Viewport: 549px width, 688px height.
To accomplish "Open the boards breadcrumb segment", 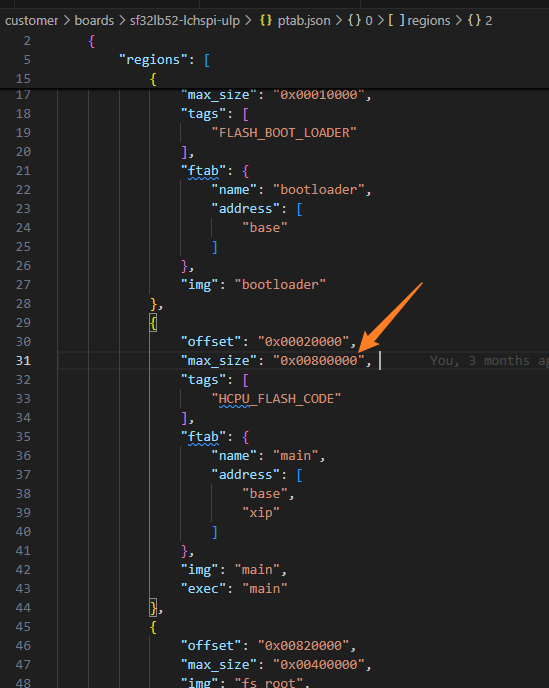I will pyautogui.click(x=94, y=21).
